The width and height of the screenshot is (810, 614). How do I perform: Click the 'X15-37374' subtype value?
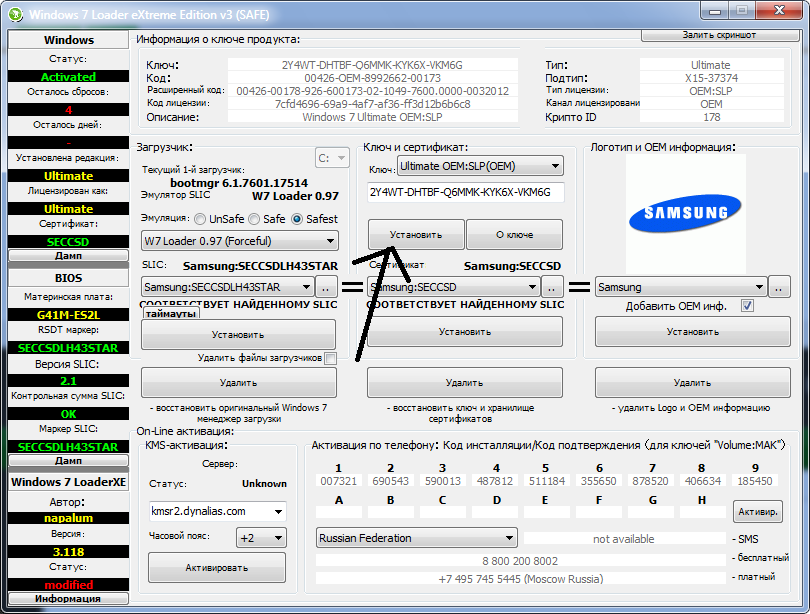click(x=711, y=78)
